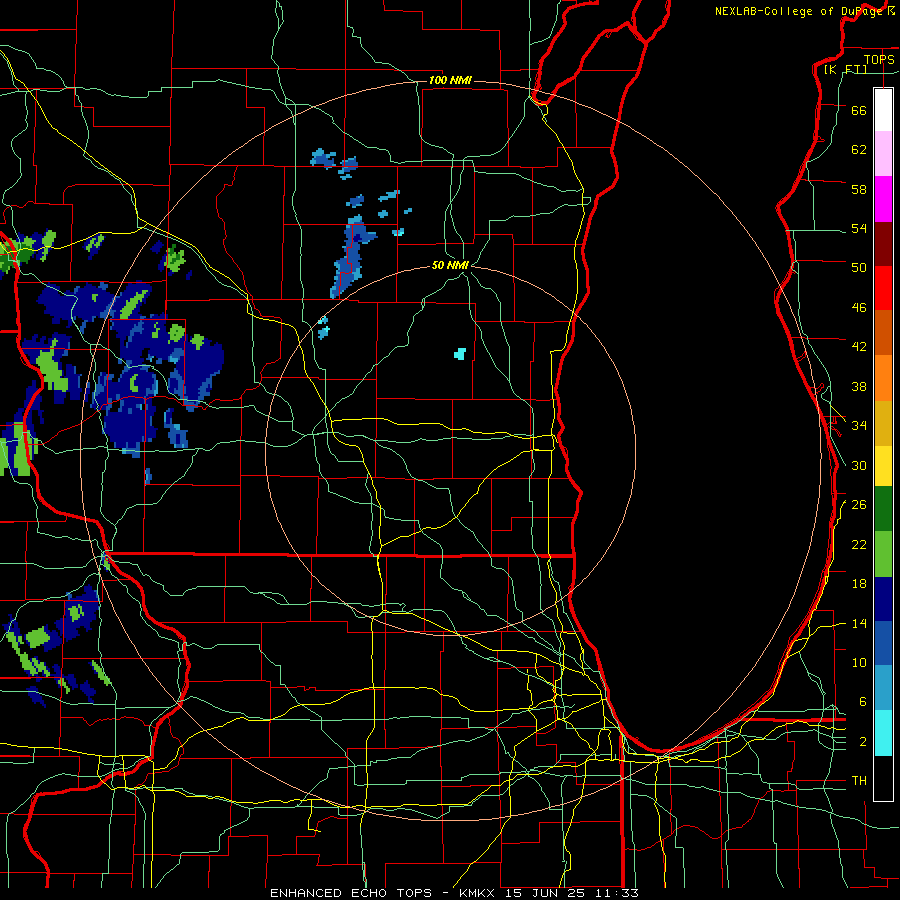
Task: Click the gold legend swatch near 34
Action: pyautogui.click(x=883, y=423)
